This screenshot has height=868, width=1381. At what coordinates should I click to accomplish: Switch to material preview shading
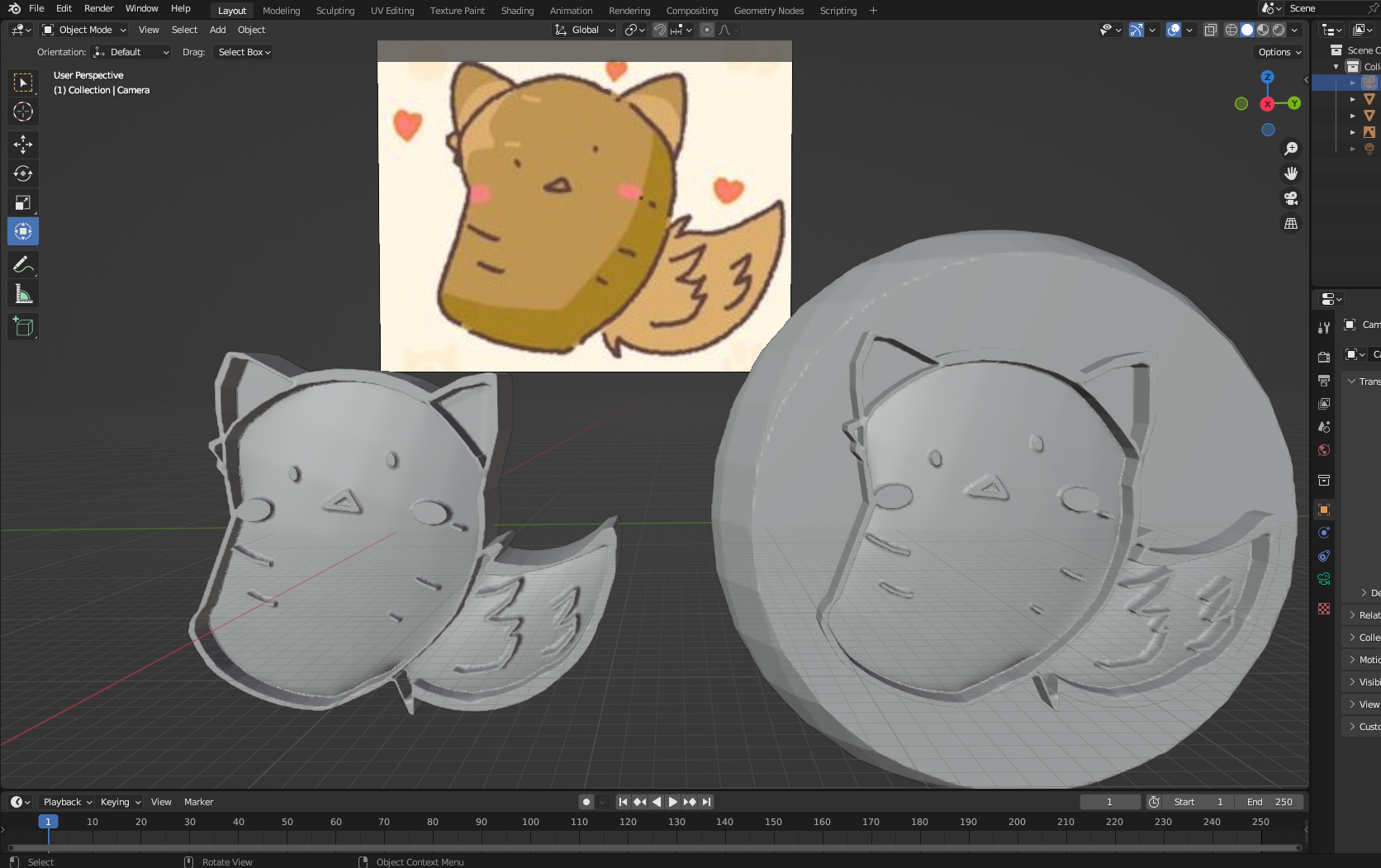click(x=1263, y=30)
